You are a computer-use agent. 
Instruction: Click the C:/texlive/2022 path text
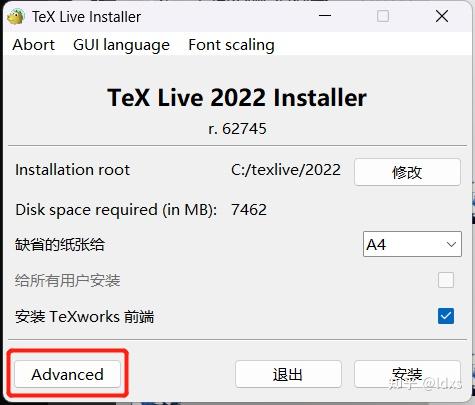coord(286,170)
